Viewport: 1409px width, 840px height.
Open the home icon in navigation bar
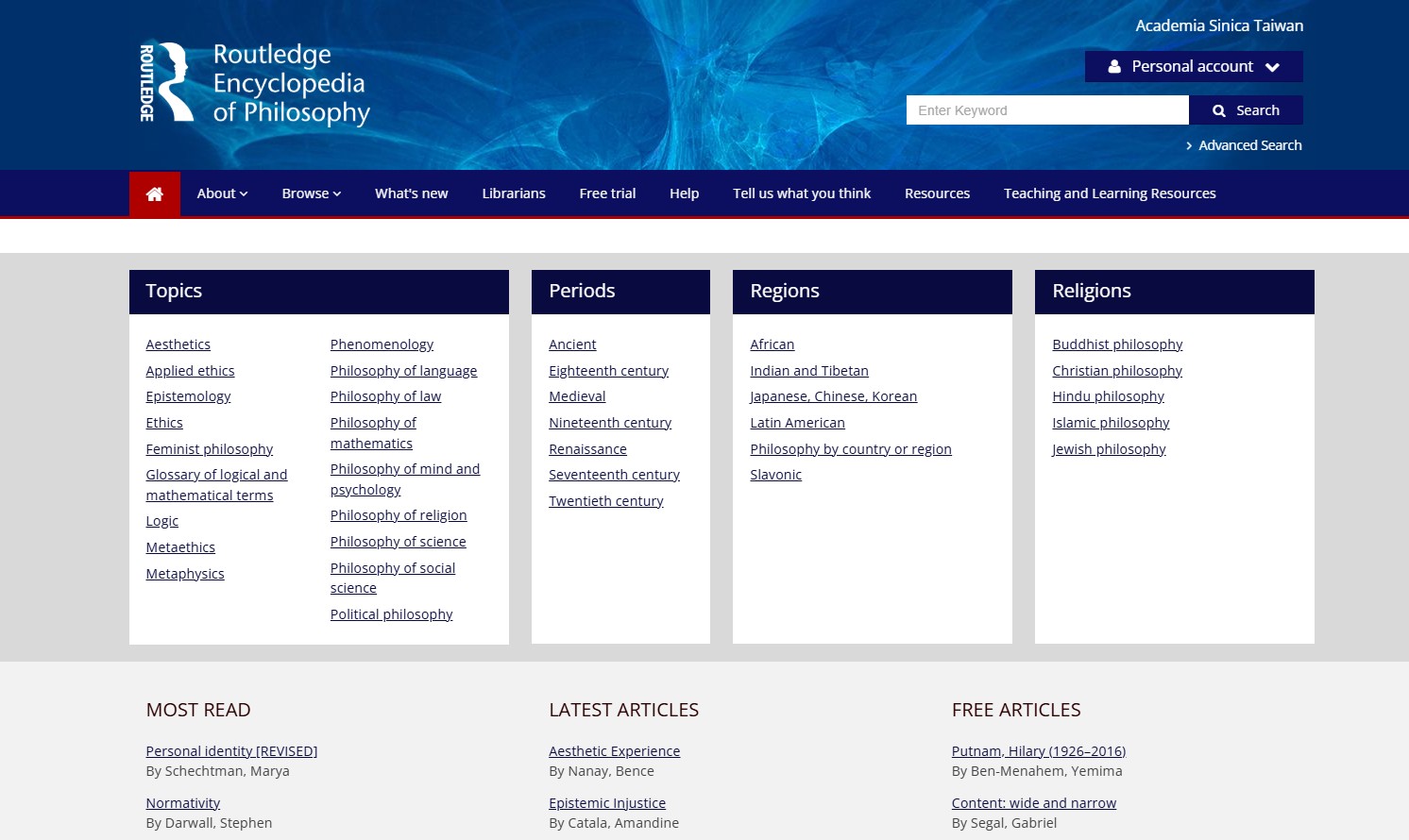[x=155, y=193]
